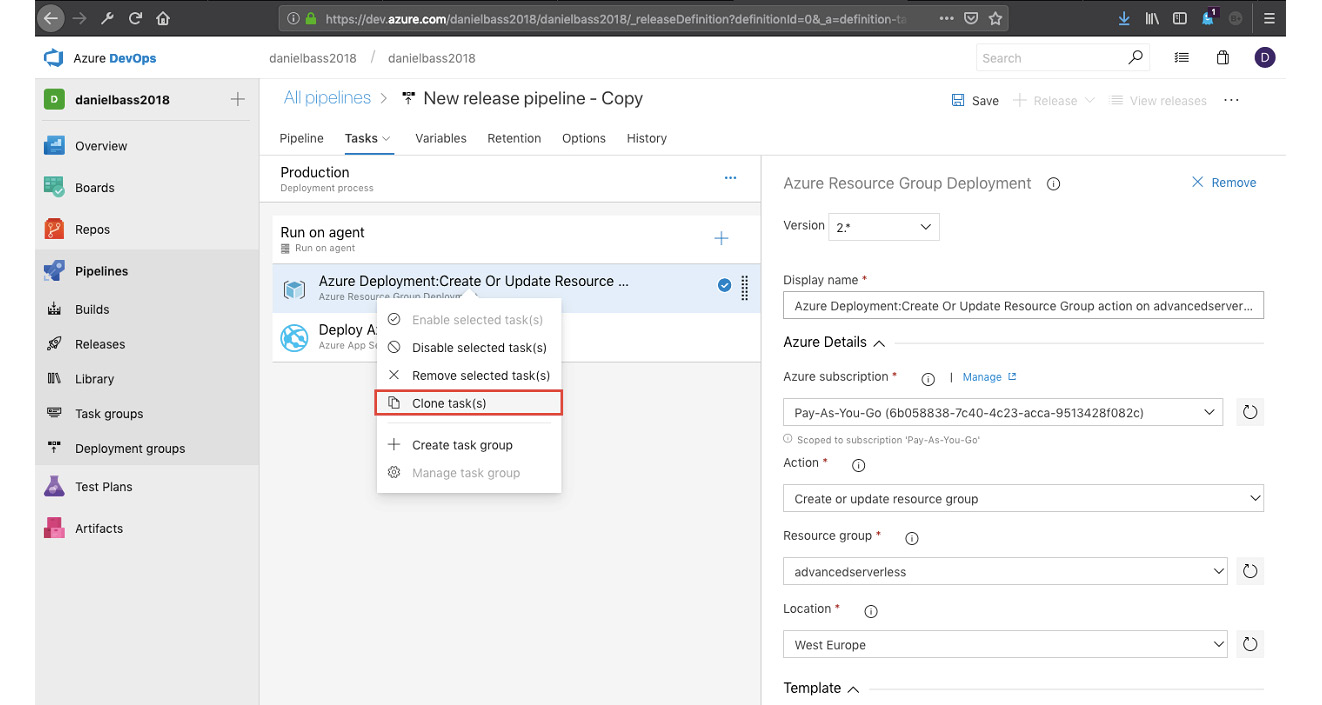Open the Location dropdown
The width and height of the screenshot is (1322, 705).
pyautogui.click(x=1005, y=645)
